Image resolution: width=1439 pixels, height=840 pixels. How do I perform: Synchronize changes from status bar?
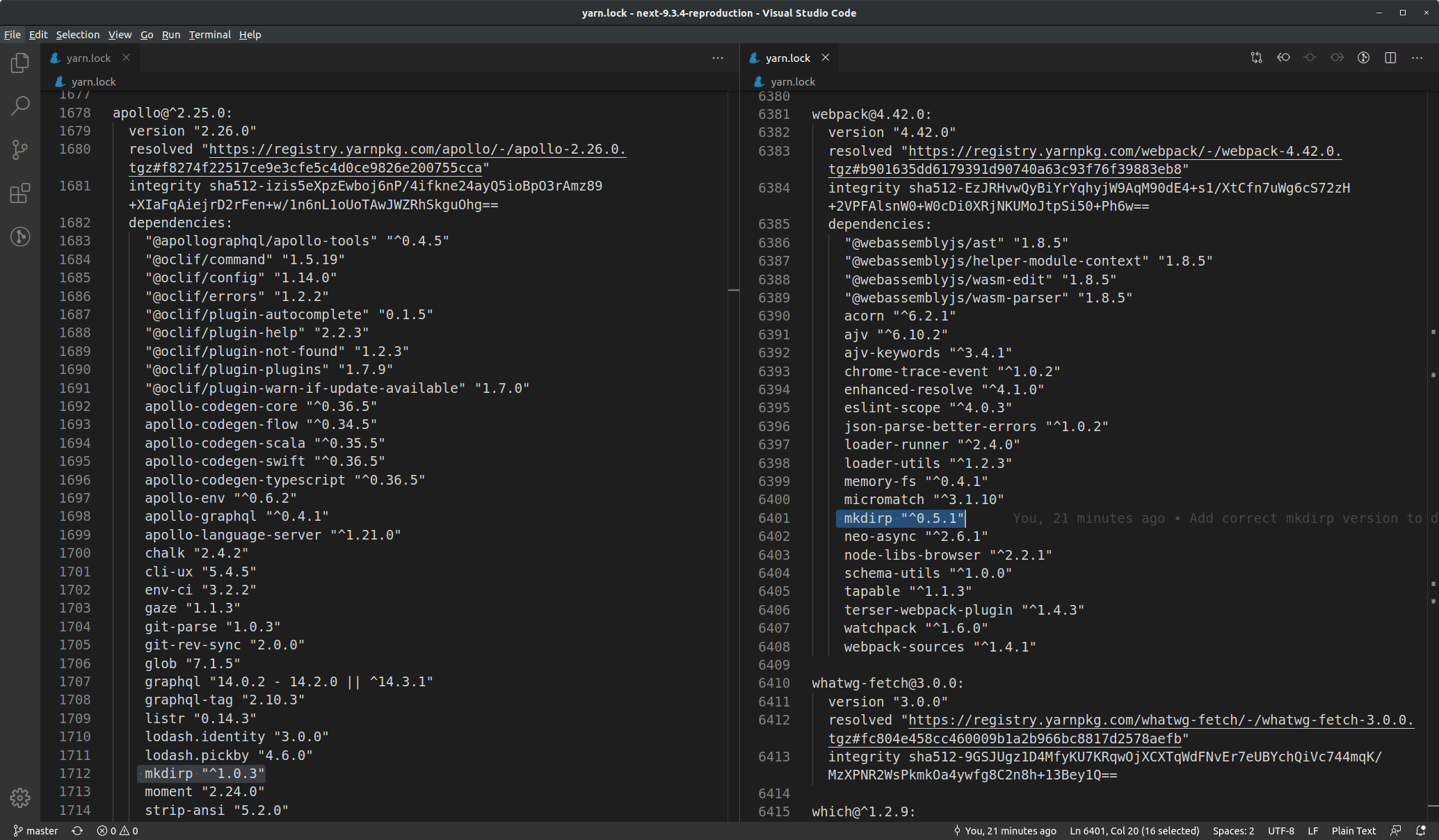[x=77, y=831]
